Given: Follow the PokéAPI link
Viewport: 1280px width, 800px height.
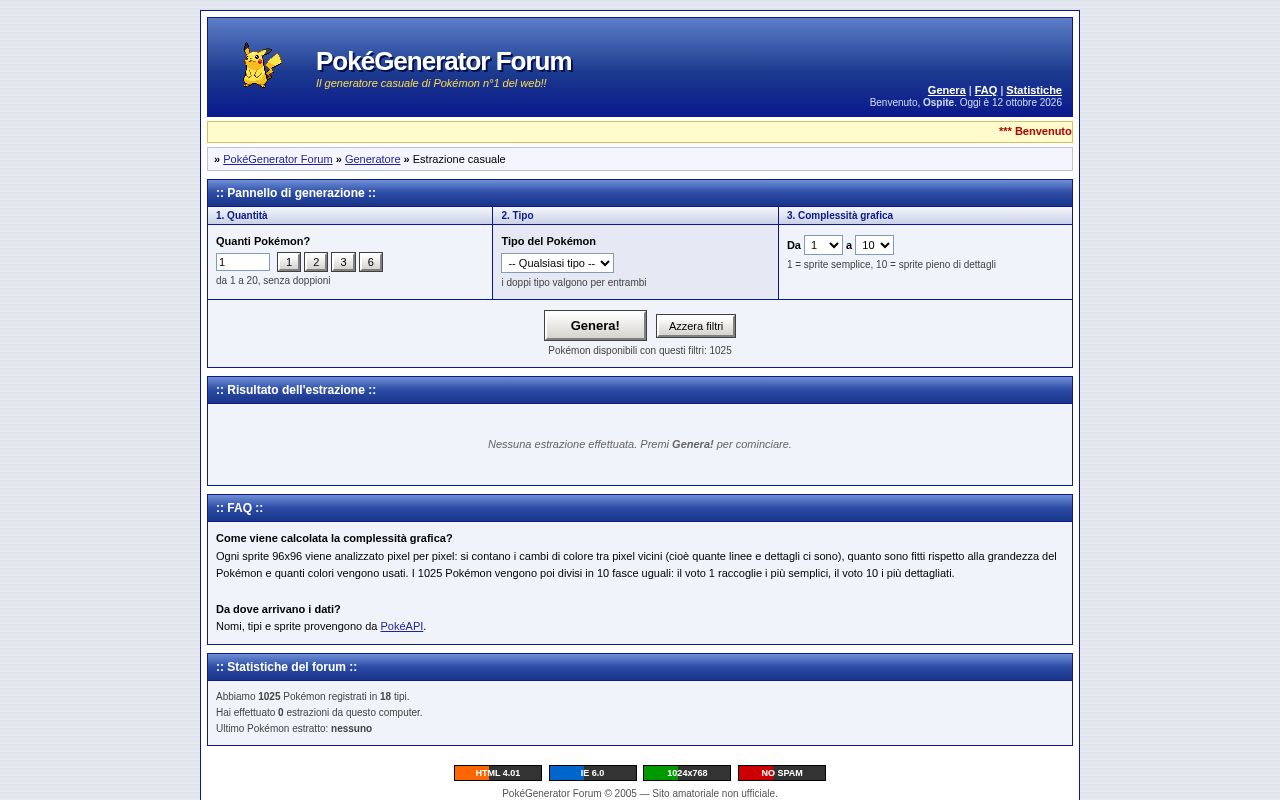Looking at the screenshot, I should point(402,626).
